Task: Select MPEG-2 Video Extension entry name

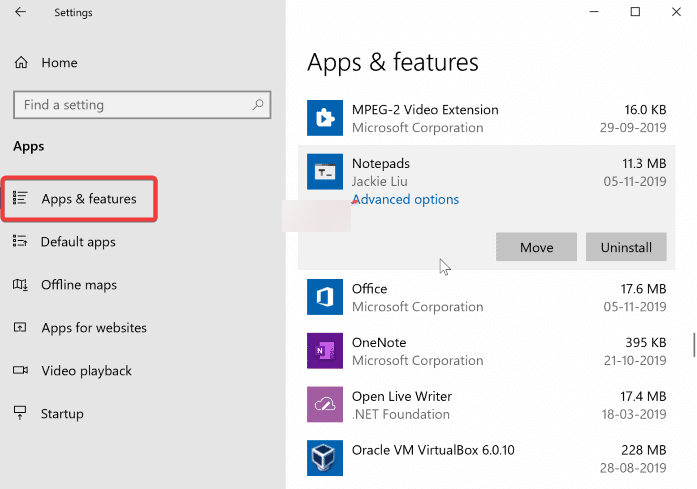Action: point(425,110)
